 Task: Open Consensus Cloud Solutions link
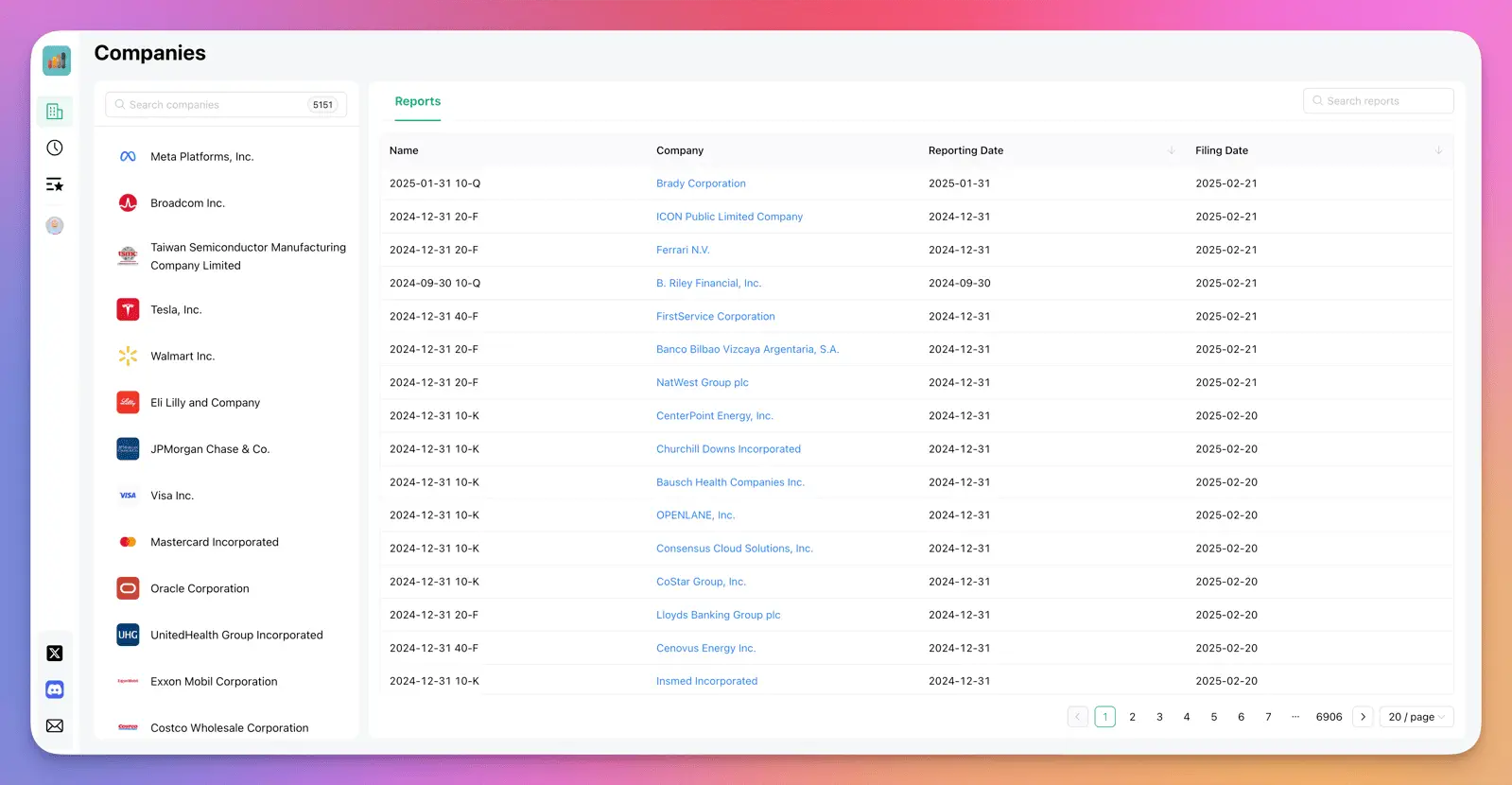click(734, 548)
